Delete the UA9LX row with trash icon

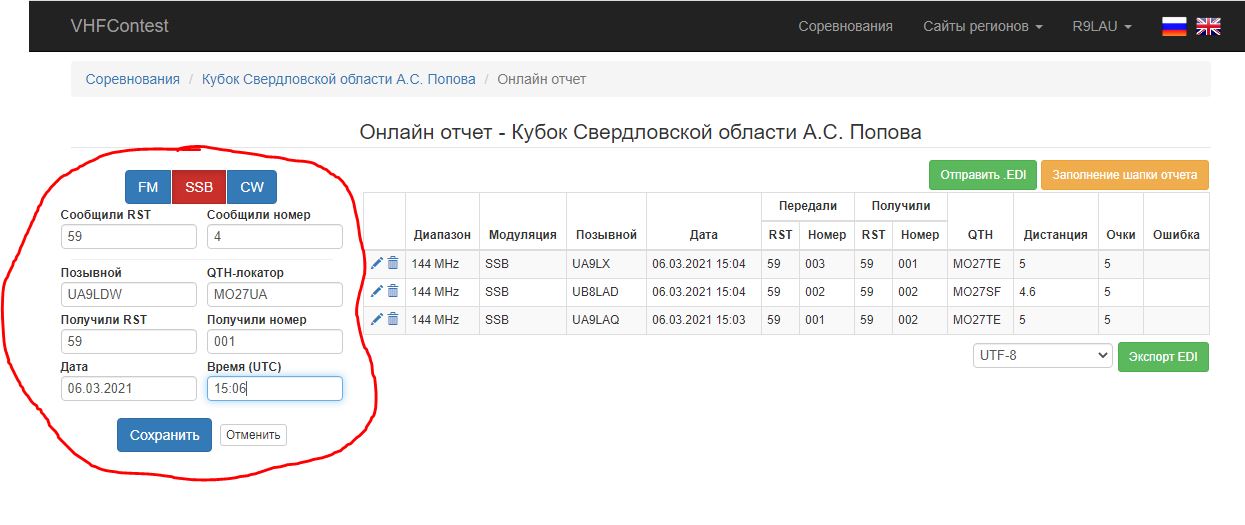[x=393, y=263]
